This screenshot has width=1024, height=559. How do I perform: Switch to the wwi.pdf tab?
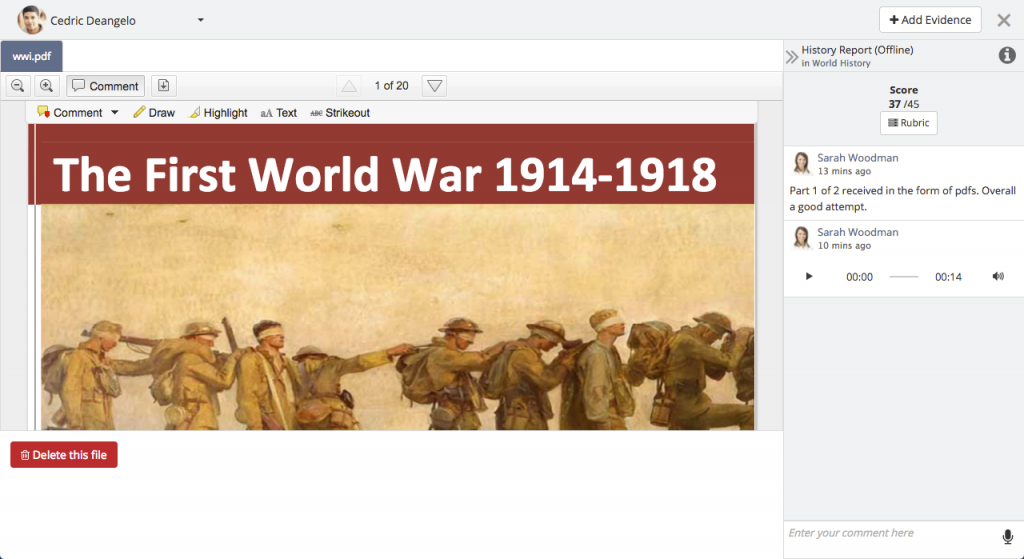(x=31, y=56)
